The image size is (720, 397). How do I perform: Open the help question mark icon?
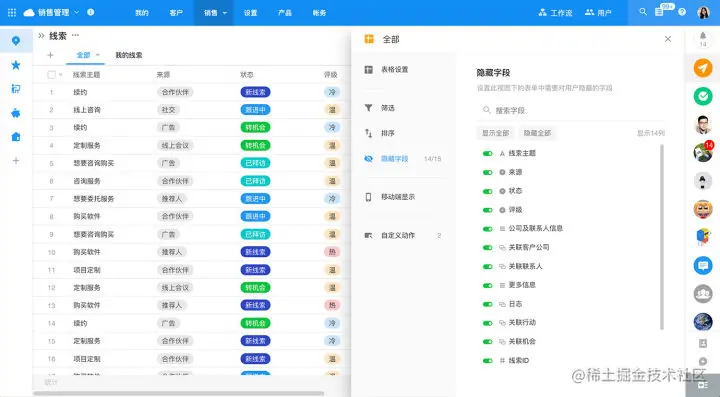click(682, 12)
